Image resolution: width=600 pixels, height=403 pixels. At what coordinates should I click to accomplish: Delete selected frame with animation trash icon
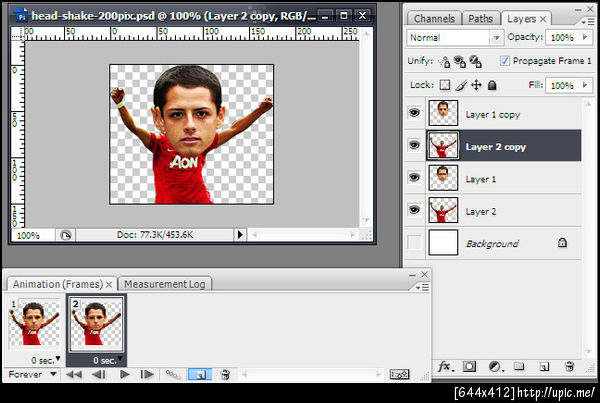coord(225,374)
